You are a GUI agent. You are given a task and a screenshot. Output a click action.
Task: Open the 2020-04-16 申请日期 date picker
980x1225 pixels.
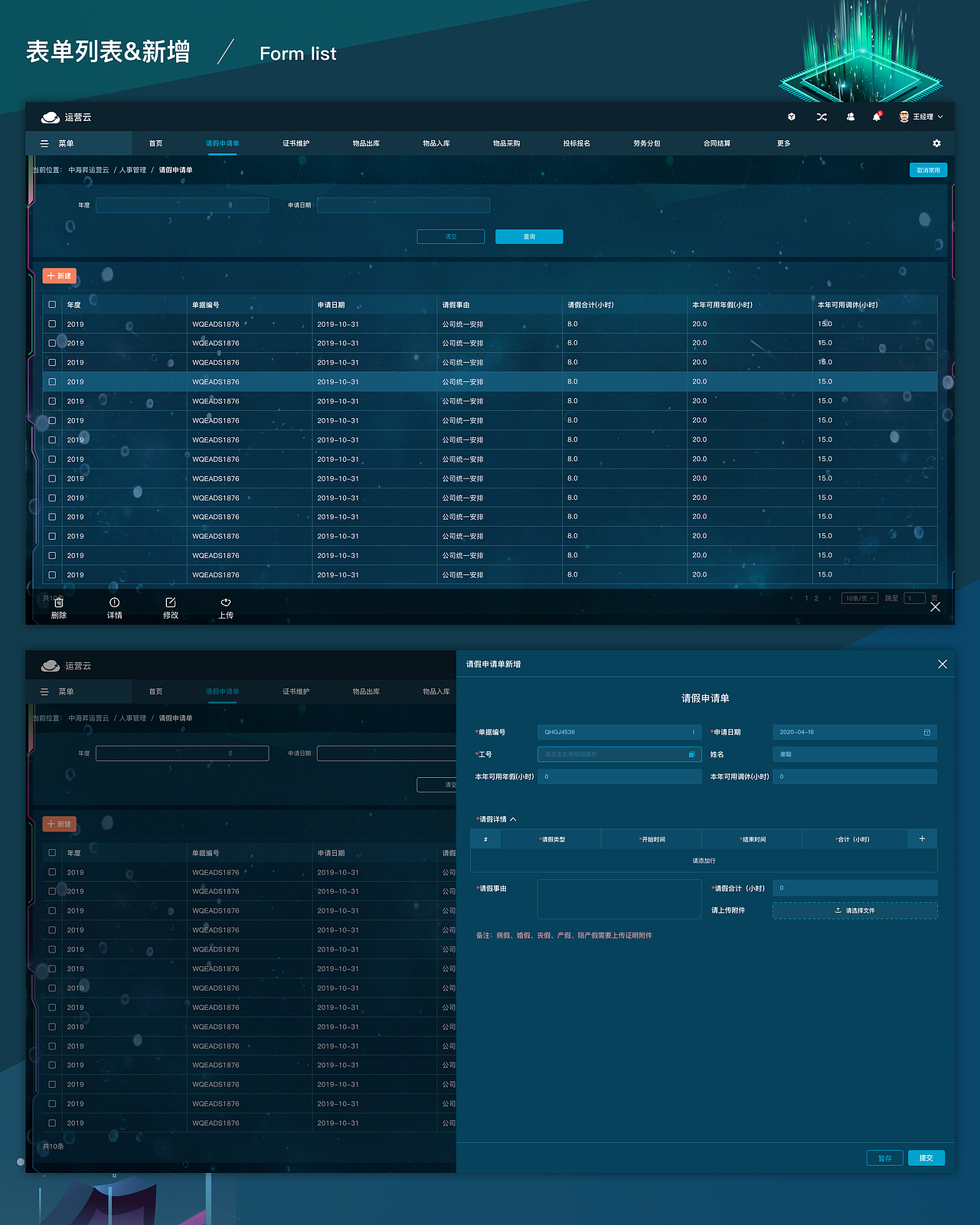coord(854,732)
